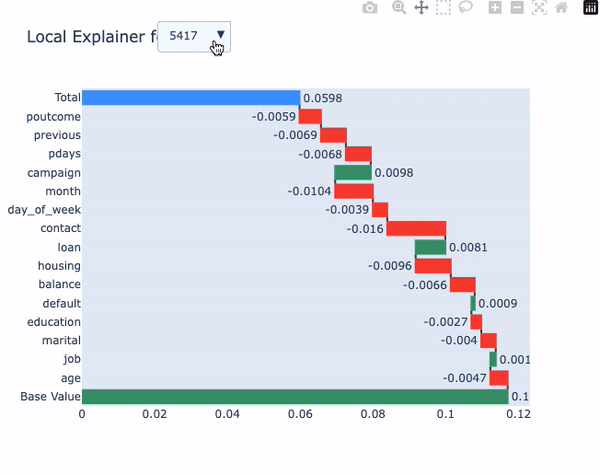Click the small green job bar

(x=493, y=359)
